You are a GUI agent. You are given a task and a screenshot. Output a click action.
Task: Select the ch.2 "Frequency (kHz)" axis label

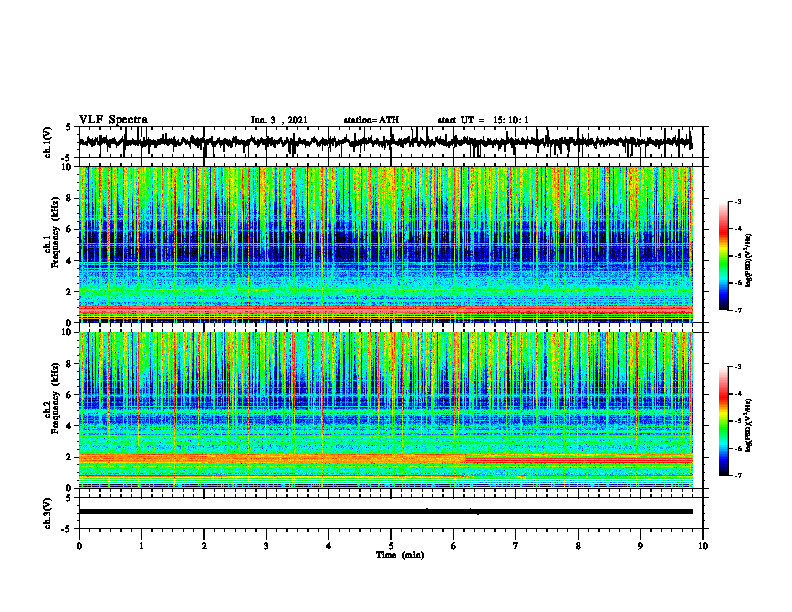(55, 398)
